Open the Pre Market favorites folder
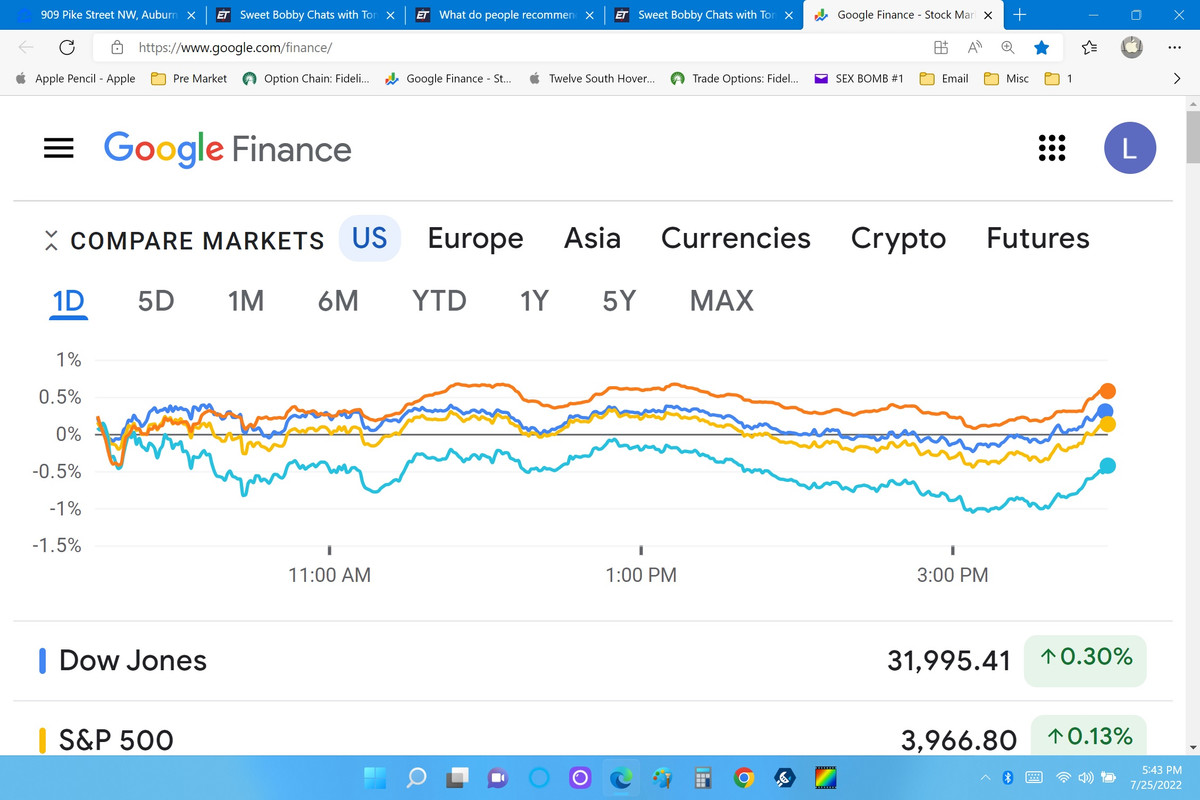1200x800 pixels. (x=189, y=78)
